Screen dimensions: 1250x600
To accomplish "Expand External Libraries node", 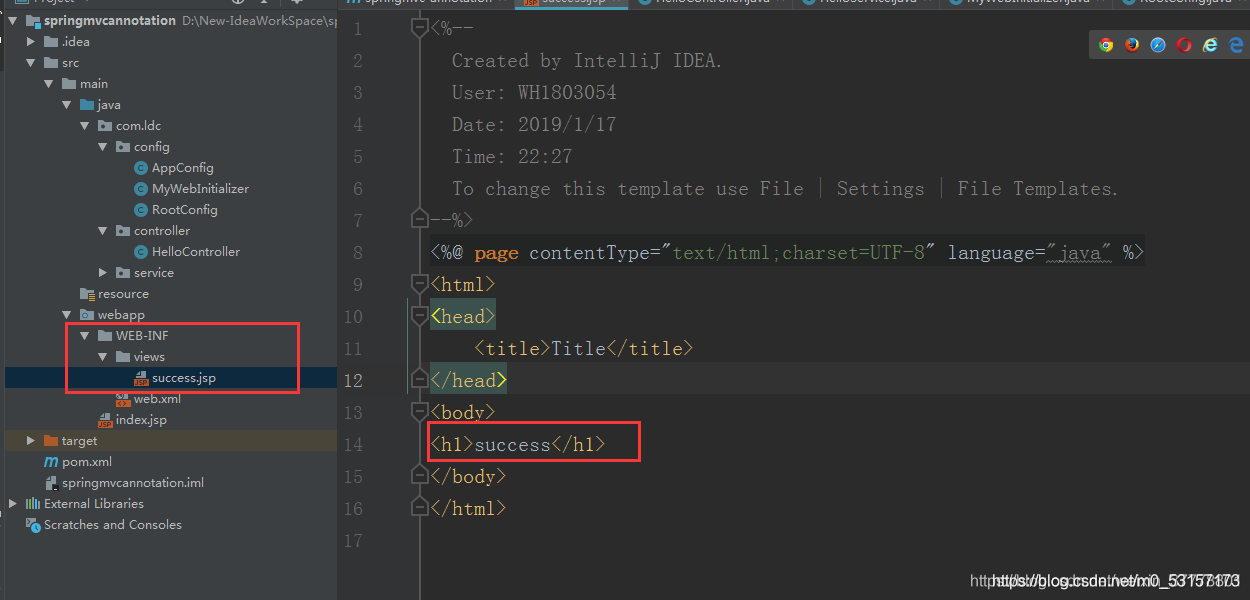I will point(12,504).
